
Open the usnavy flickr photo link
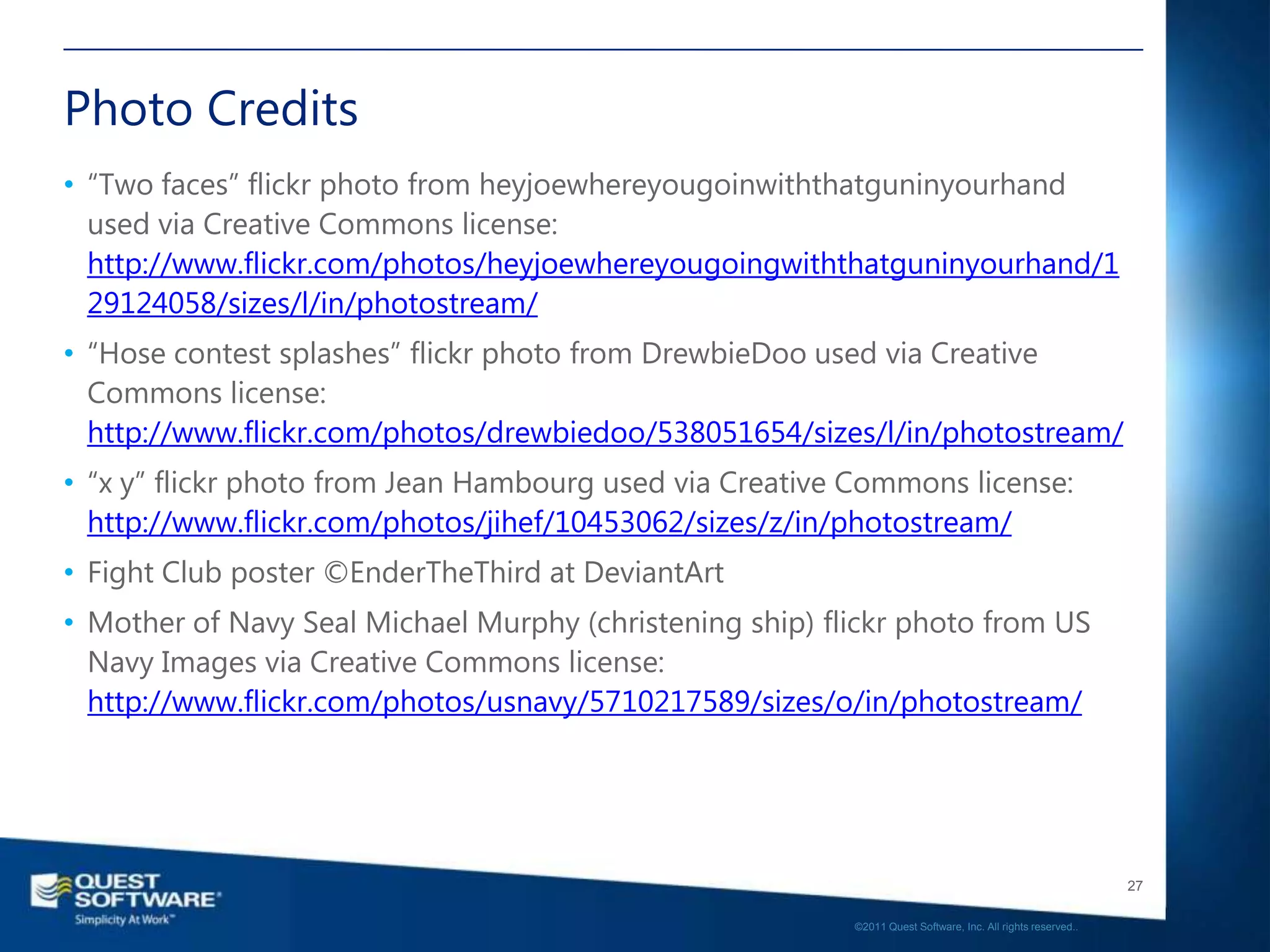coord(584,702)
